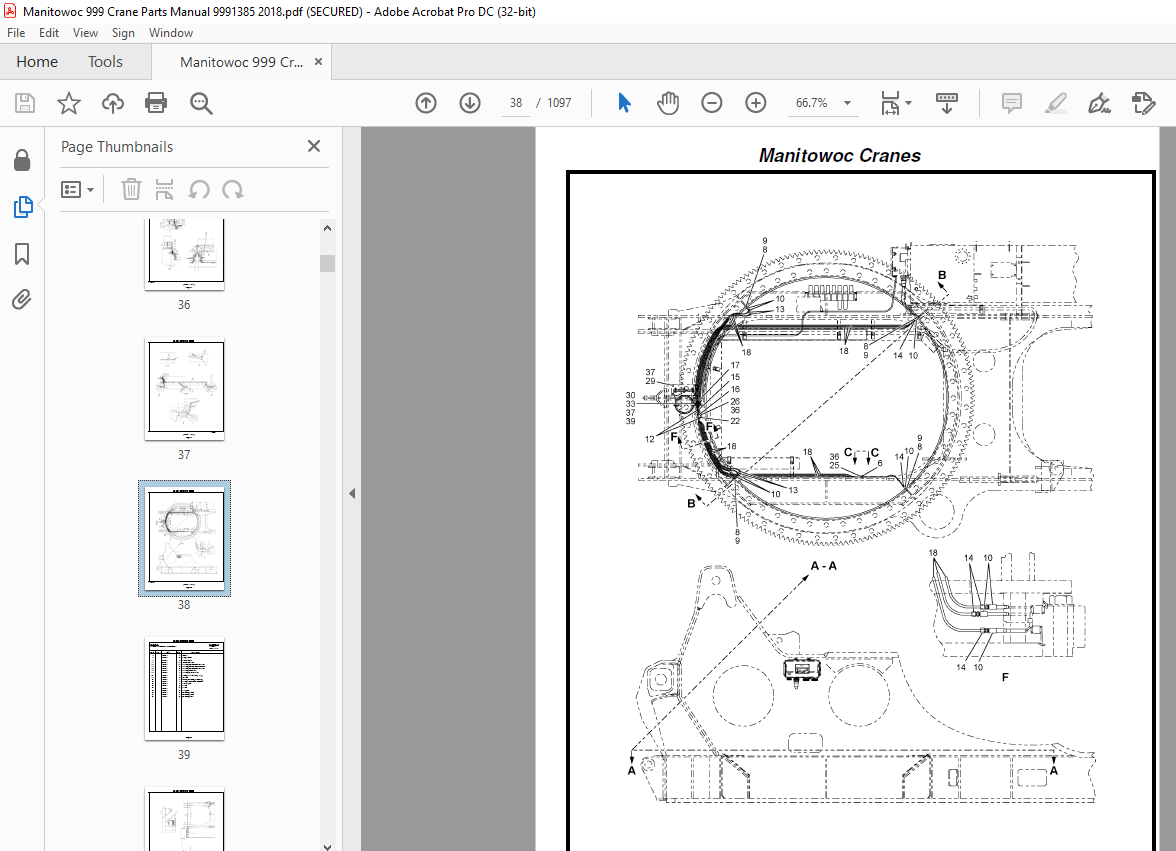This screenshot has width=1176, height=851.
Task: Delete the selected page with the trash icon
Action: tap(131, 190)
